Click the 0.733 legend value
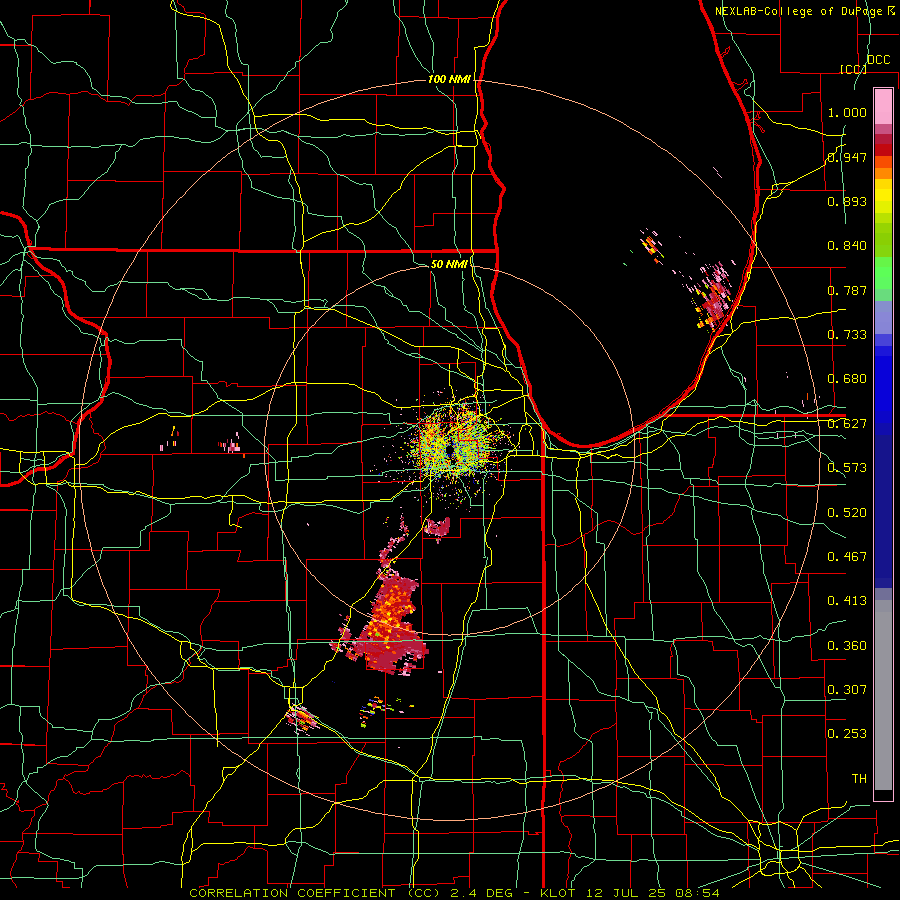900x900 pixels. point(847,335)
